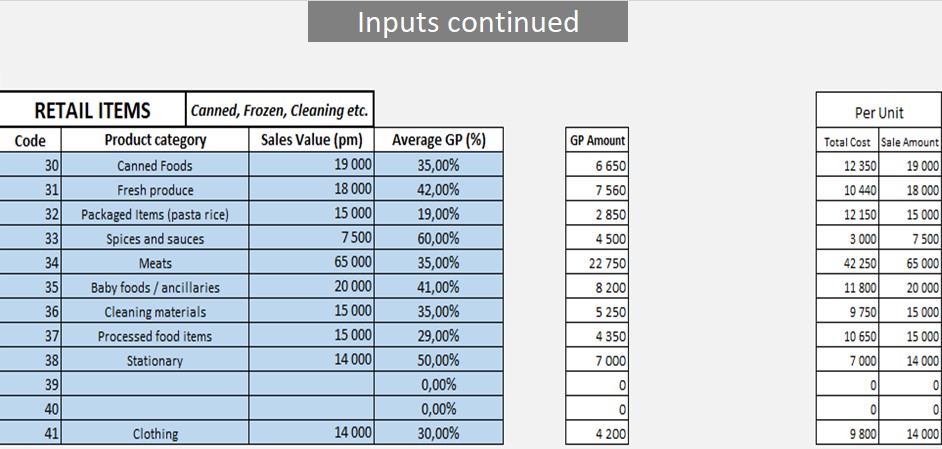Click the Meats sales value 65 000 cell
This screenshot has width=942, height=449.
pos(311,263)
